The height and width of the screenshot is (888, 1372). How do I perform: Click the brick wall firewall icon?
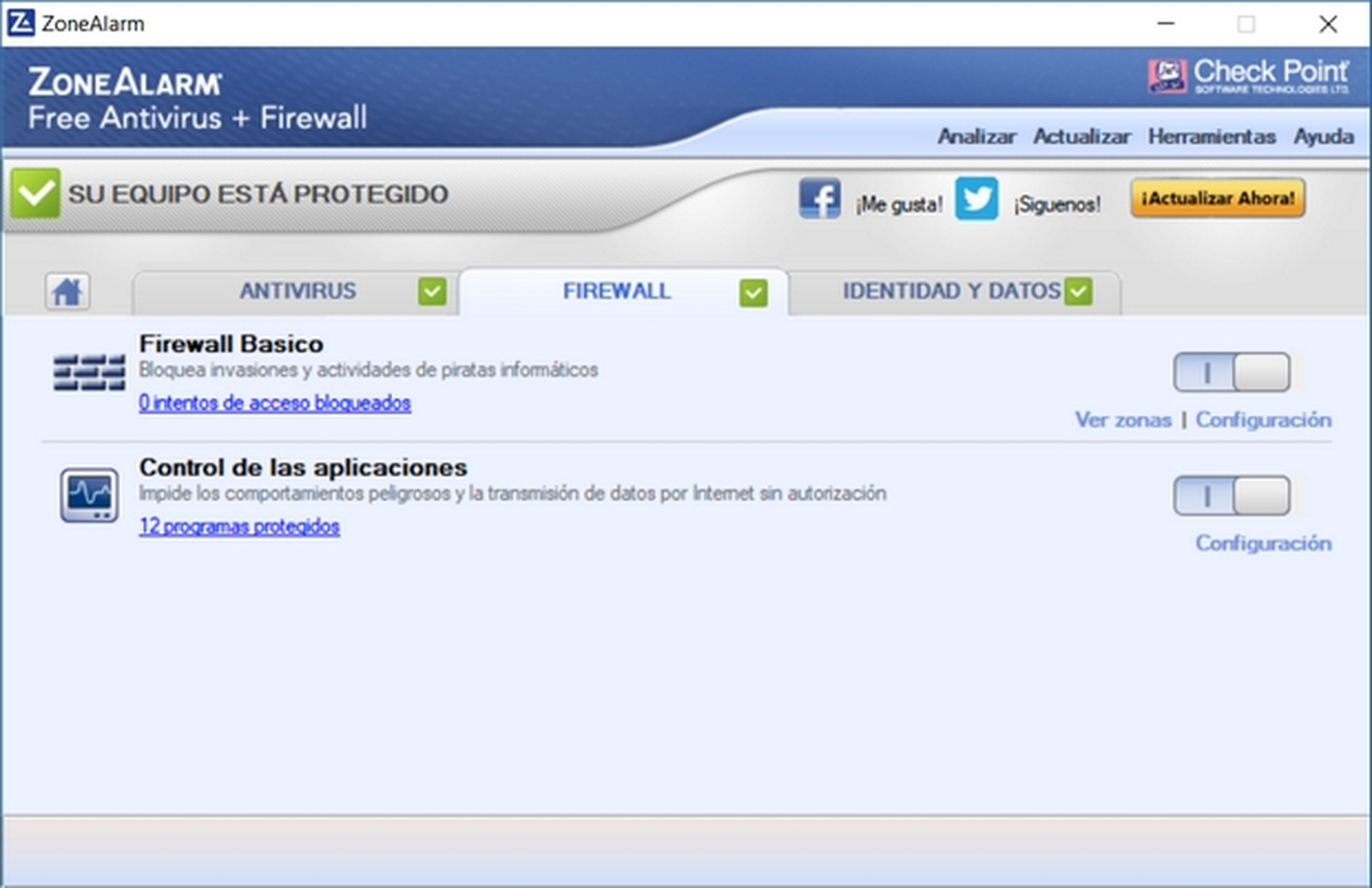coord(89,373)
